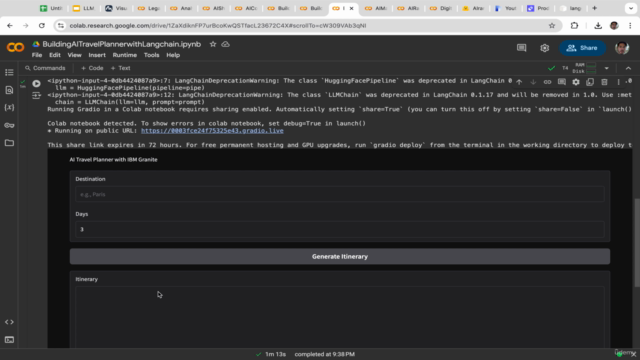Open find and replace sidebar icon
Viewport: 640px width, 360px height.
tap(9, 90)
